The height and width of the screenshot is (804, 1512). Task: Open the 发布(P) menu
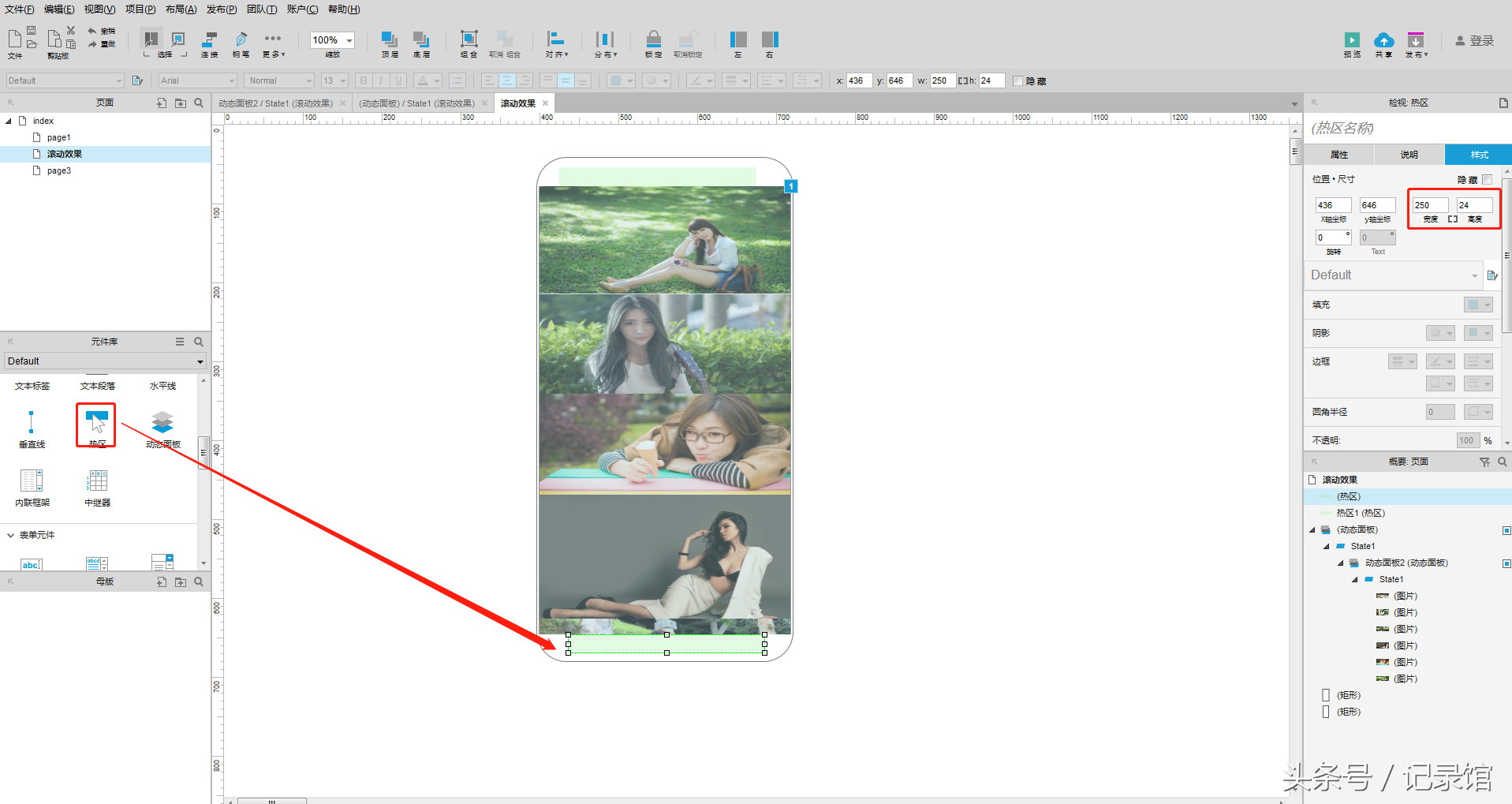coord(222,9)
